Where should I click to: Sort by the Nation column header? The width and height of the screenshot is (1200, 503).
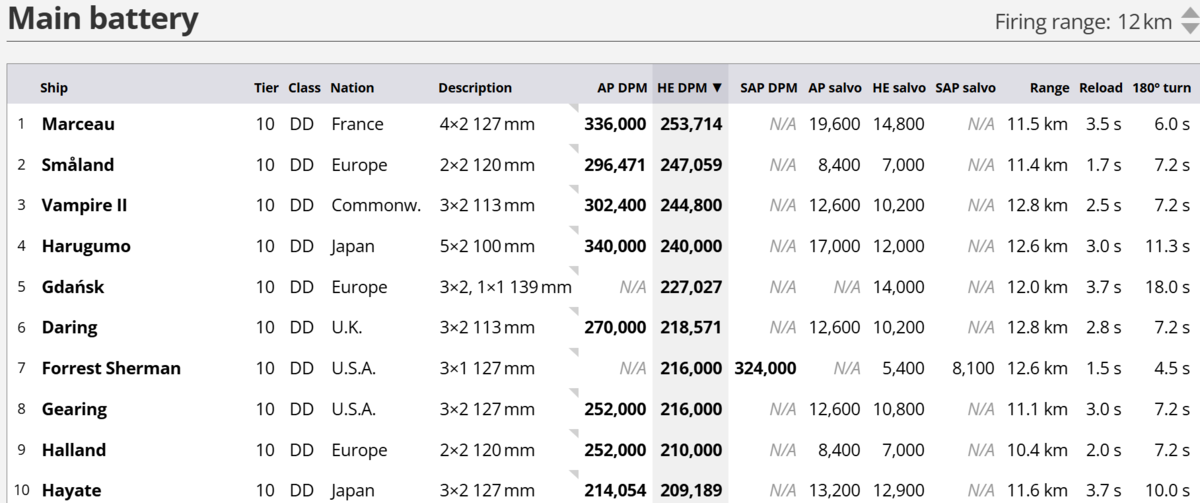(x=352, y=88)
